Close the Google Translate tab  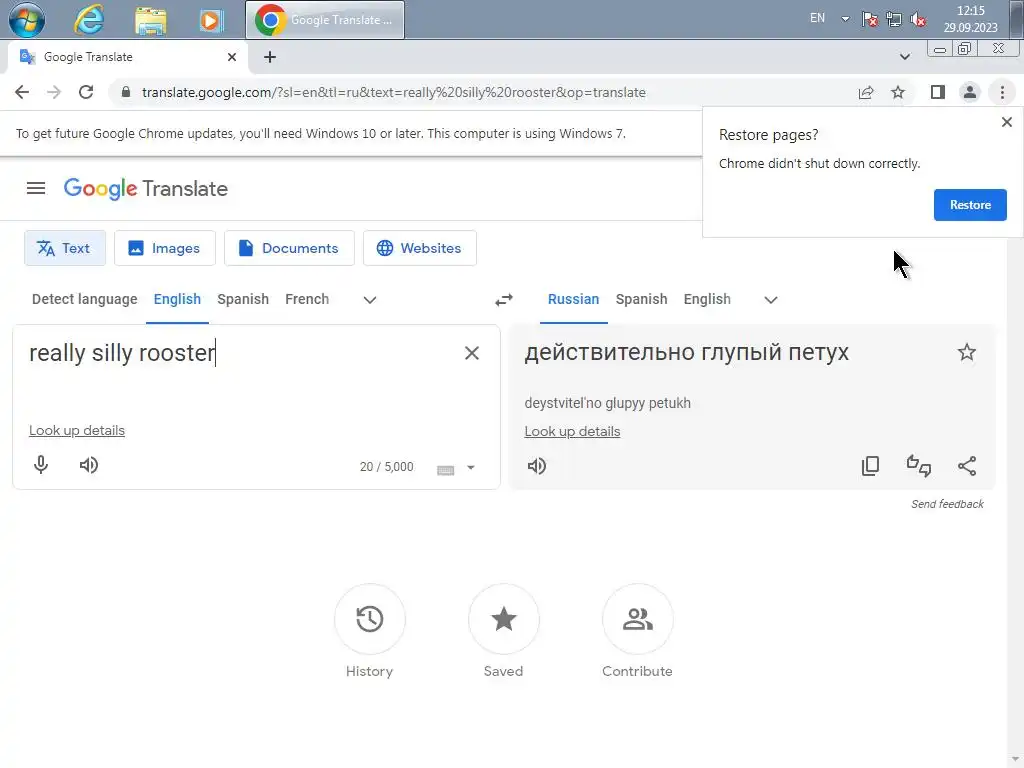pyautogui.click(x=231, y=57)
